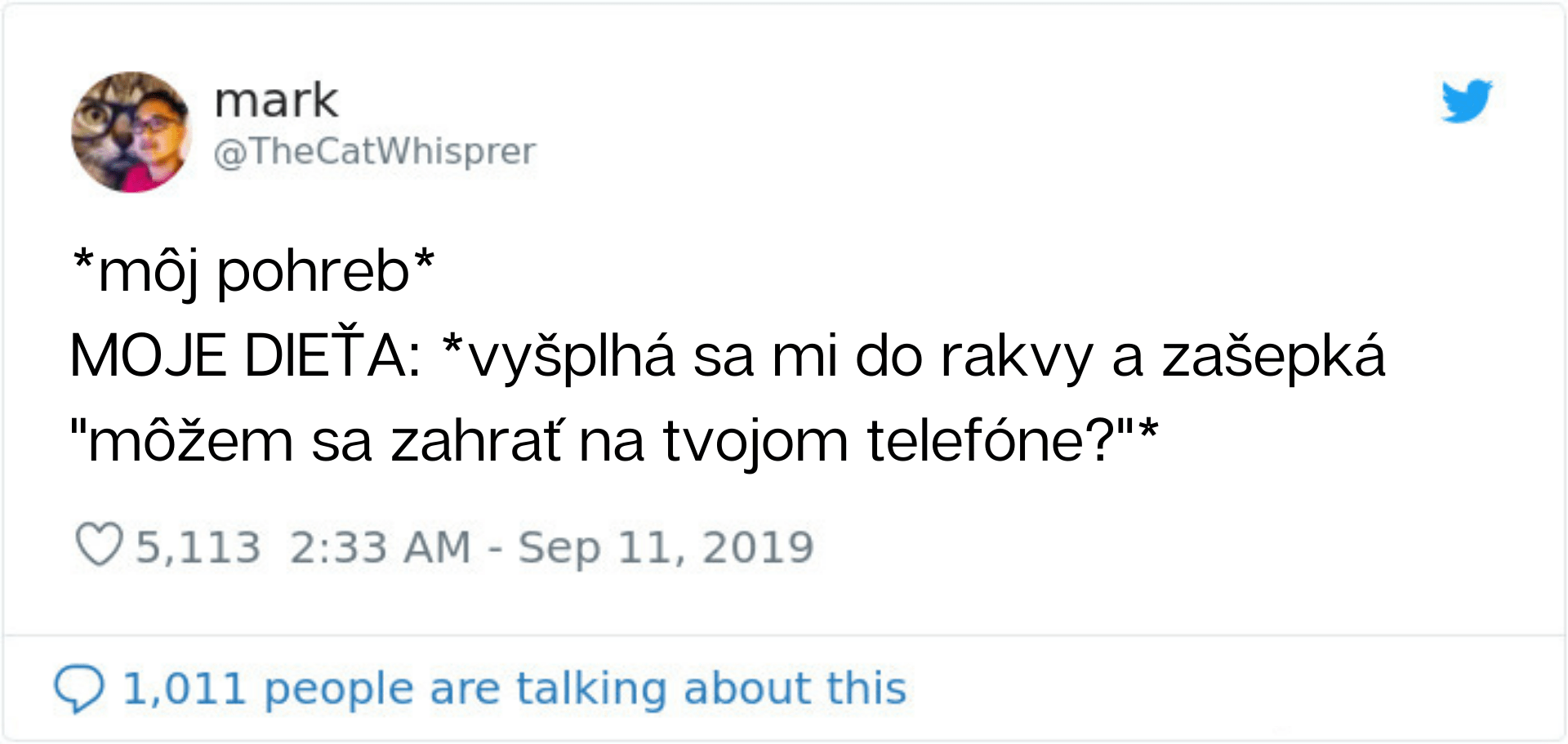Click the "2:33 AM" time in the timestamp

[380, 546]
